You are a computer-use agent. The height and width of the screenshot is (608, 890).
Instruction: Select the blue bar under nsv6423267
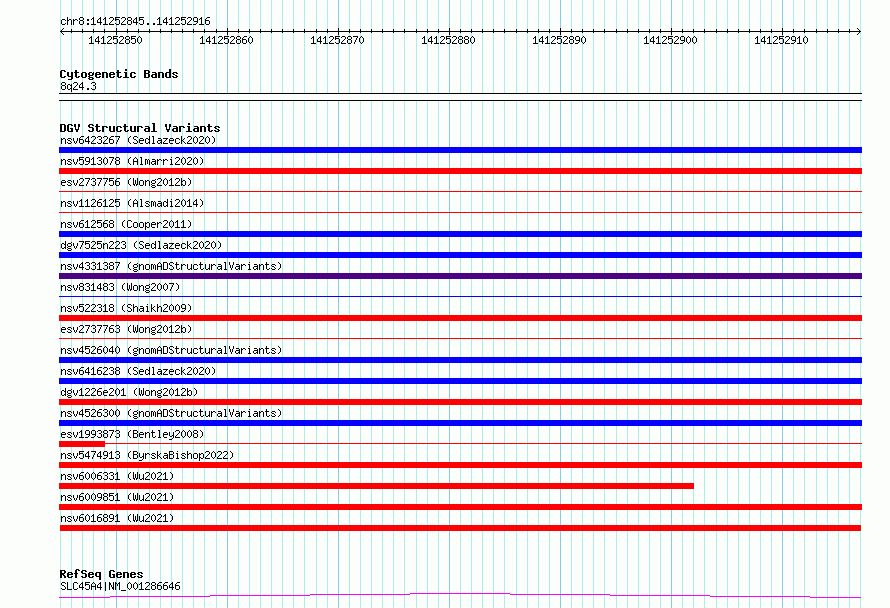460,150
